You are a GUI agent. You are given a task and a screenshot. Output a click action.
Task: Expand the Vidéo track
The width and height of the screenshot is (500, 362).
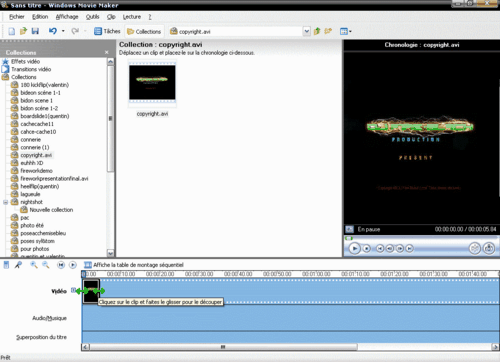(73, 290)
